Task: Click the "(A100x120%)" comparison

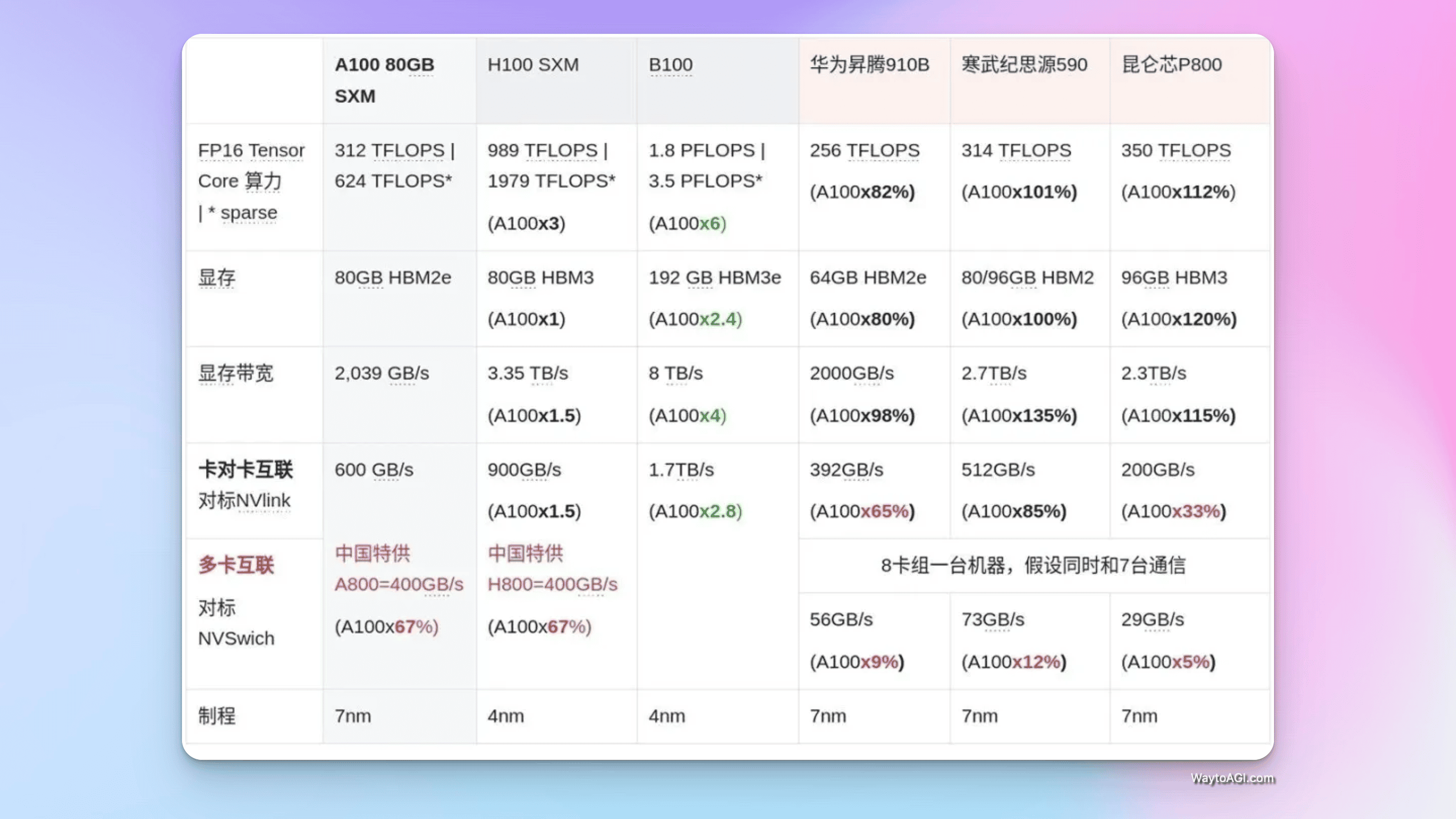Action: click(1179, 319)
